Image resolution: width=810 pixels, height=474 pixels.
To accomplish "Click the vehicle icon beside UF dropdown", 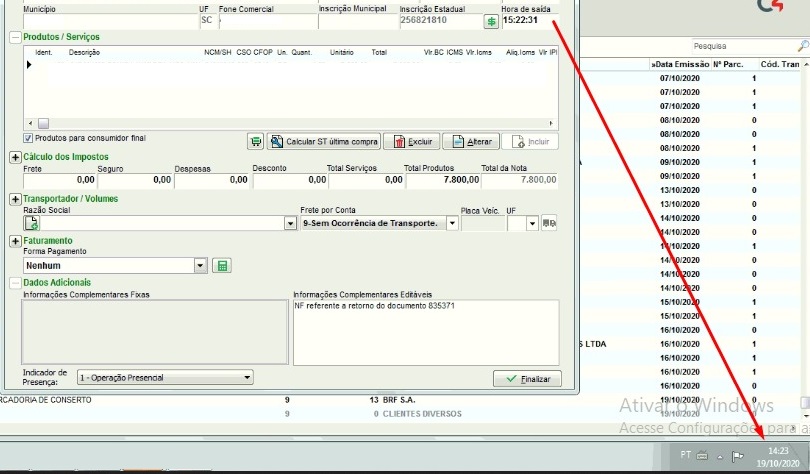I will tap(549, 223).
